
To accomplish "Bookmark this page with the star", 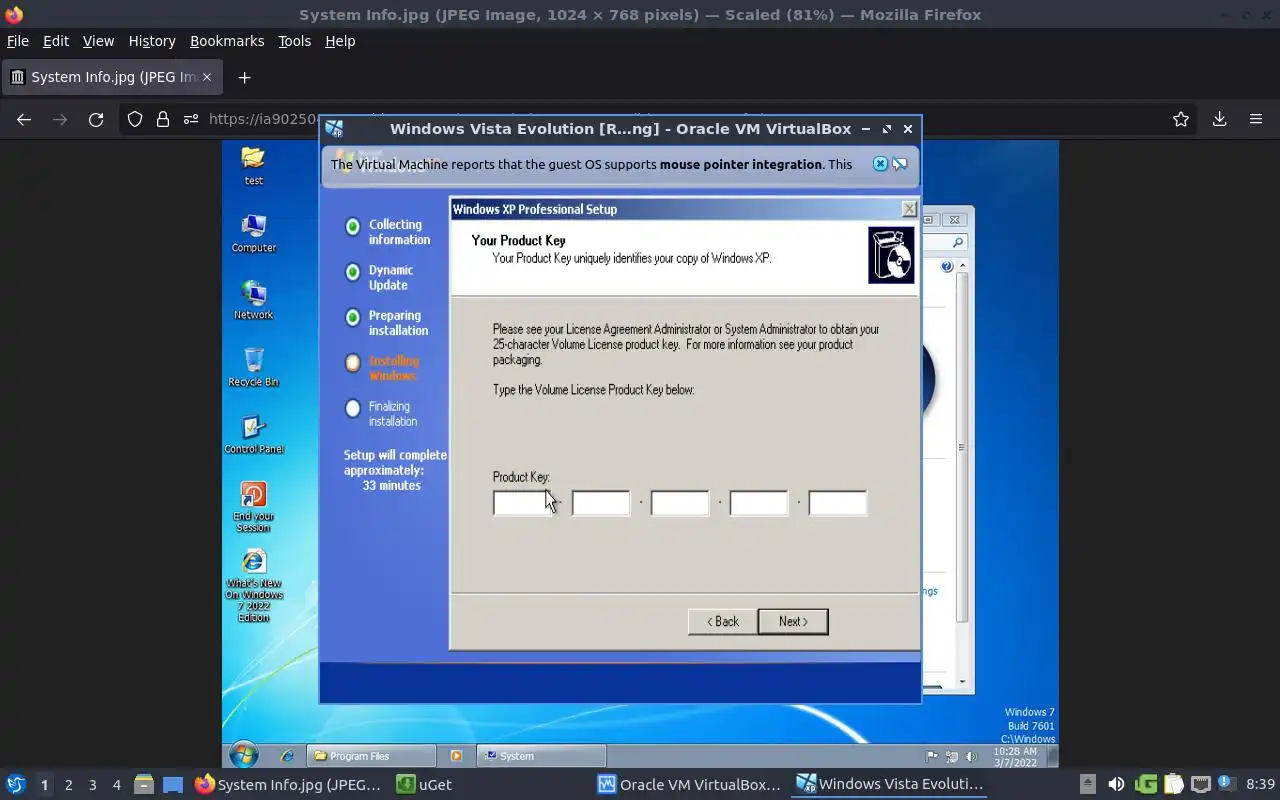I will coord(1181,119).
